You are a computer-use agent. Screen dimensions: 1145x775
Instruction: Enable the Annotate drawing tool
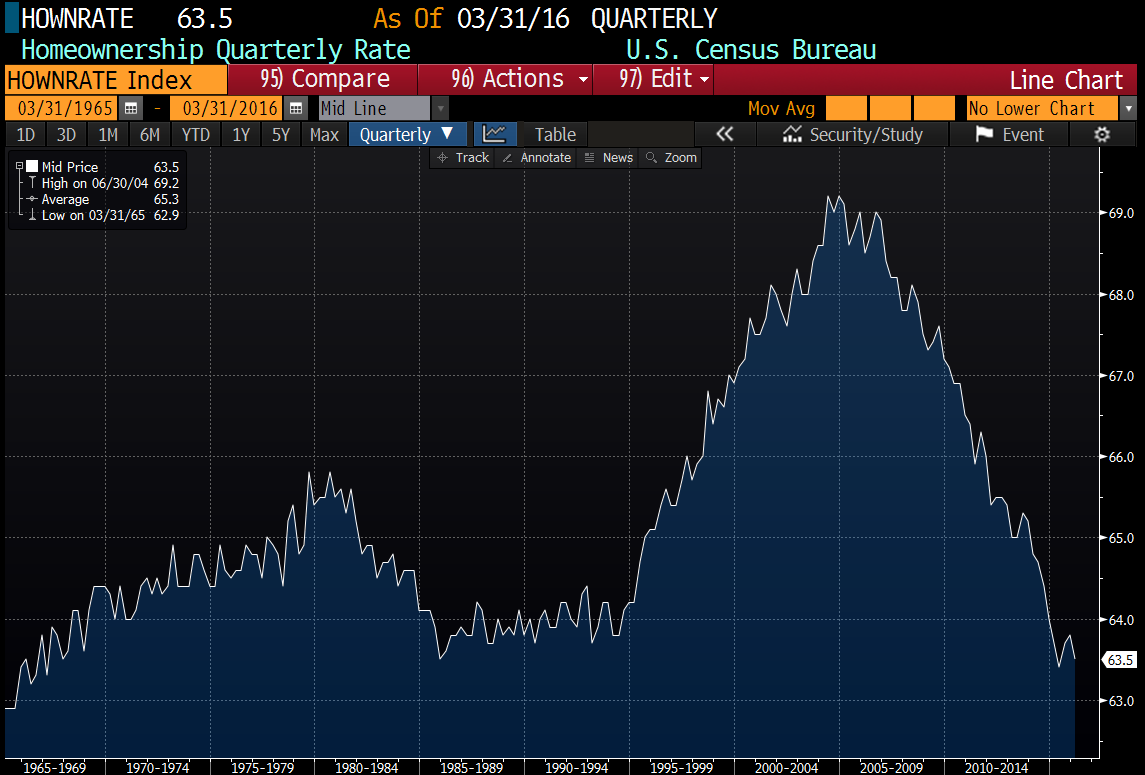click(x=536, y=158)
